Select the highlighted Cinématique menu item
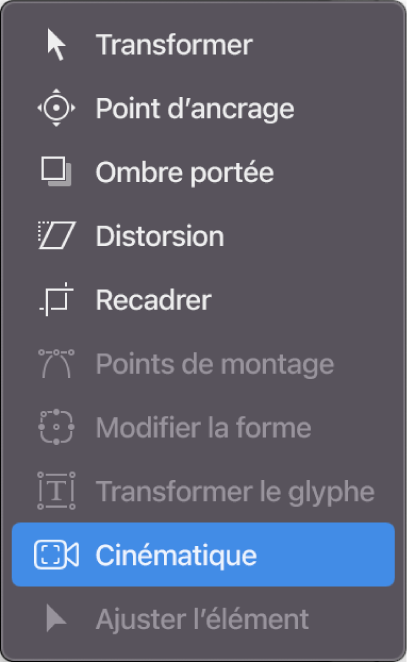407x662 pixels. (204, 554)
